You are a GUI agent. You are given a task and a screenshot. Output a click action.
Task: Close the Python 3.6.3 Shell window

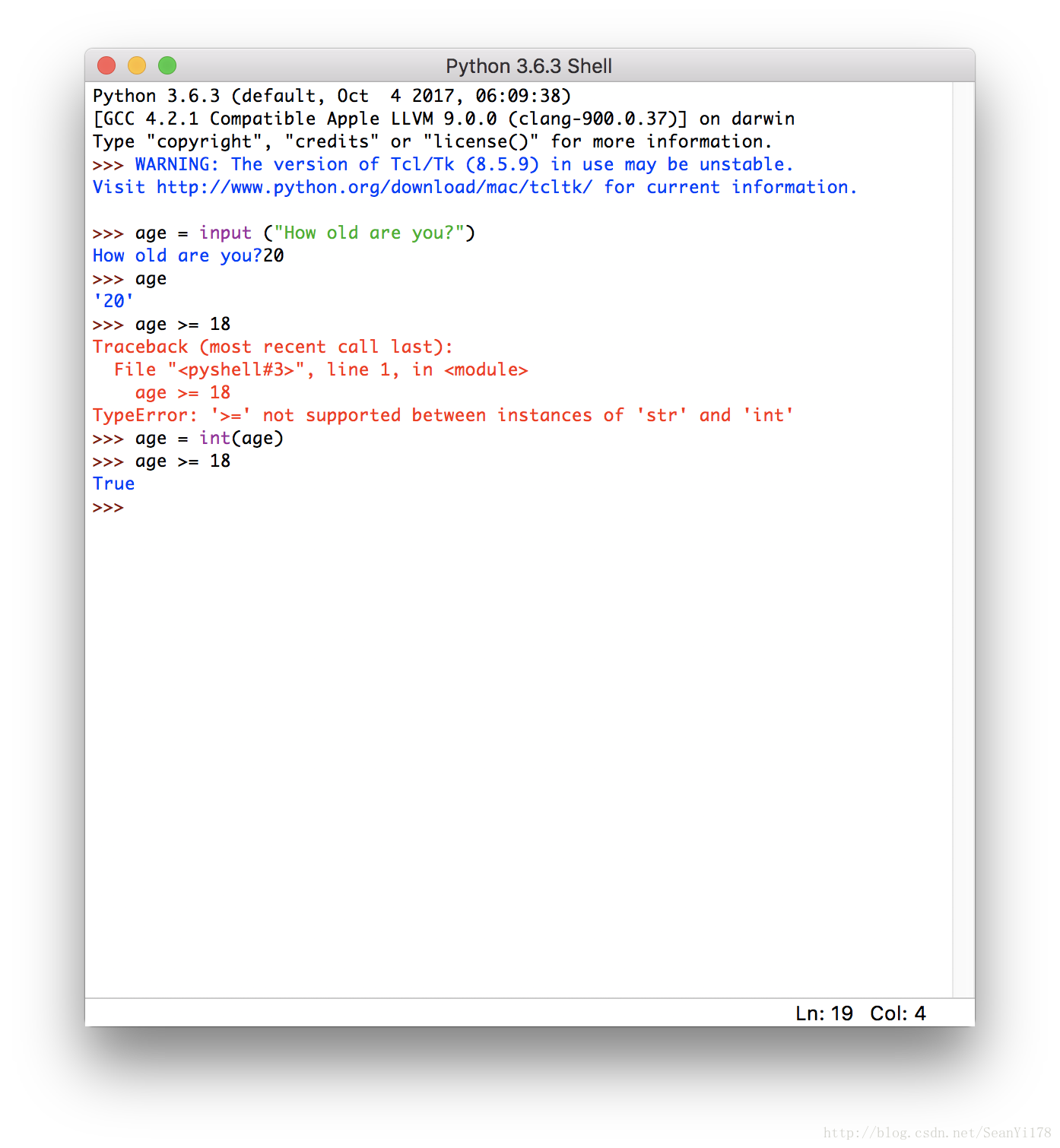tap(106, 65)
